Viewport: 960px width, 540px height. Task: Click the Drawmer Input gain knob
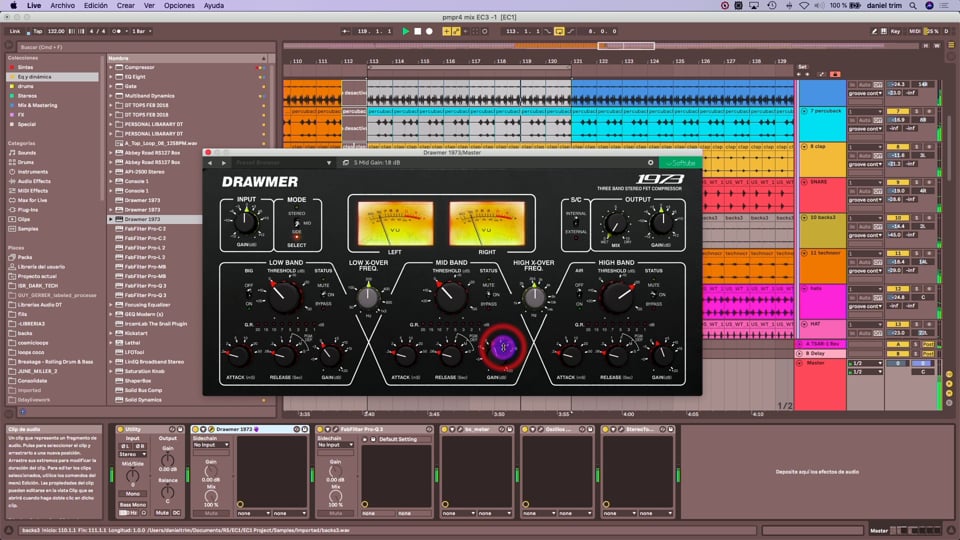pyautogui.click(x=245, y=222)
